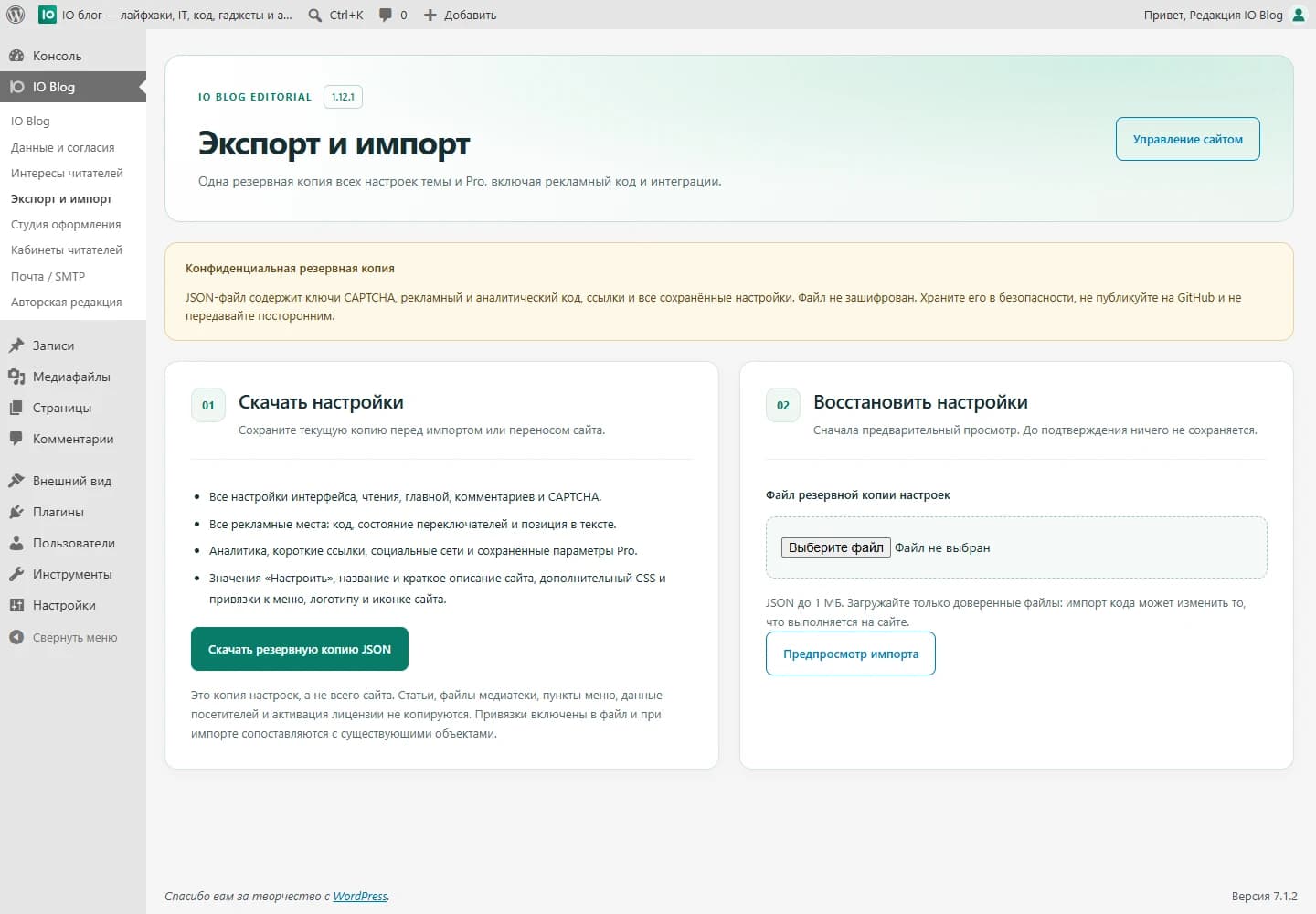Click the Настройки sliders icon
The height and width of the screenshot is (914, 1316).
16,605
